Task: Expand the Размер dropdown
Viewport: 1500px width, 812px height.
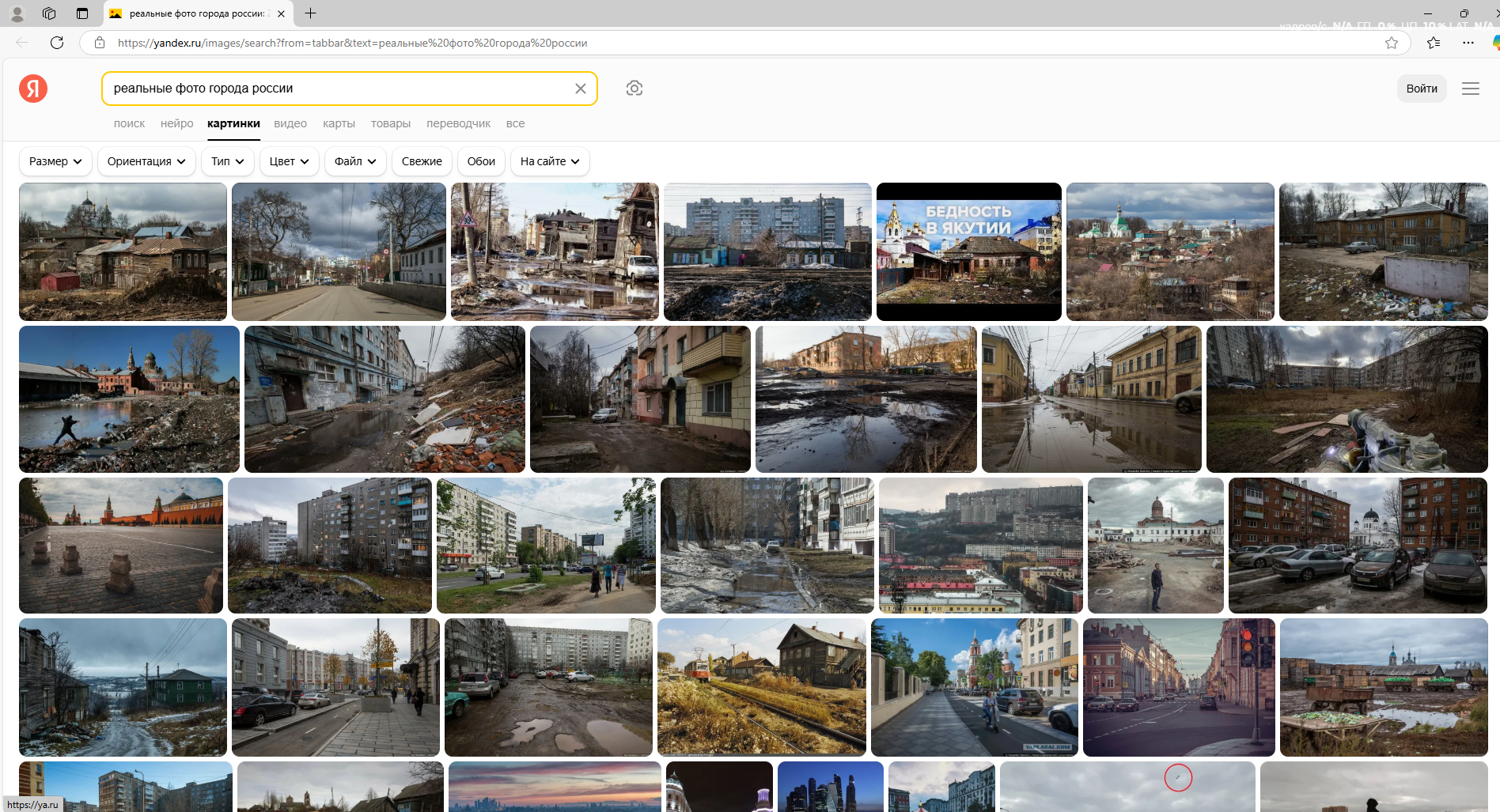Action: click(55, 161)
